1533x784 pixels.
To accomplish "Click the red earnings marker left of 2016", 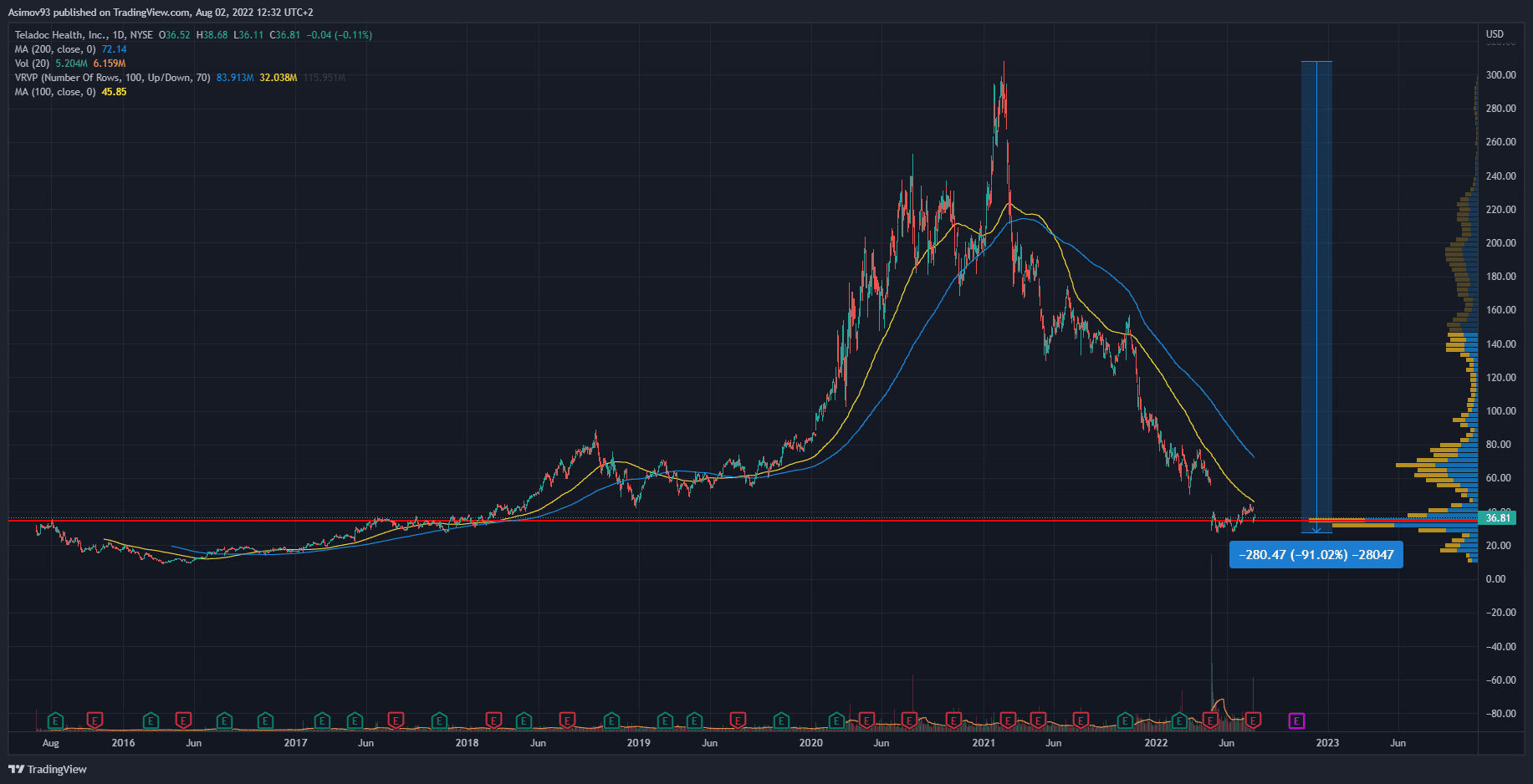I will (95, 720).
